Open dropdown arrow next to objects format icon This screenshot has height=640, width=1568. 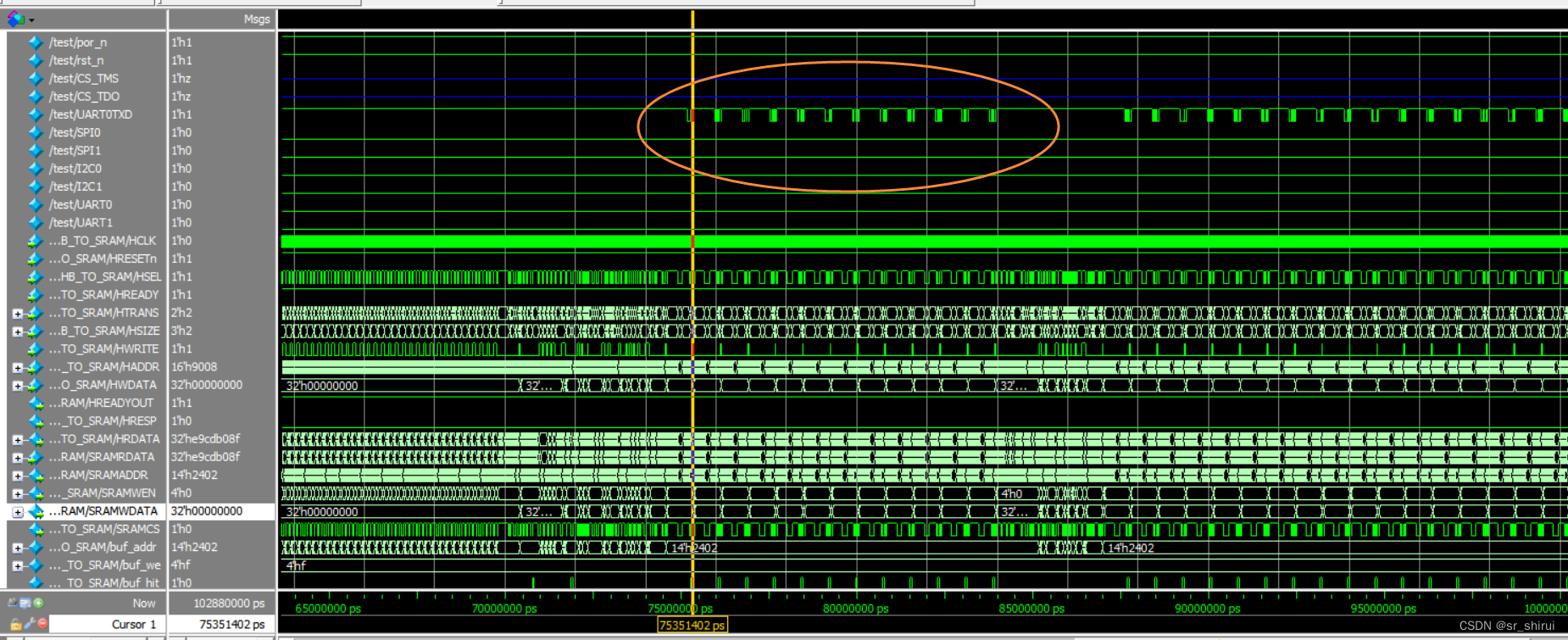pos(31,19)
